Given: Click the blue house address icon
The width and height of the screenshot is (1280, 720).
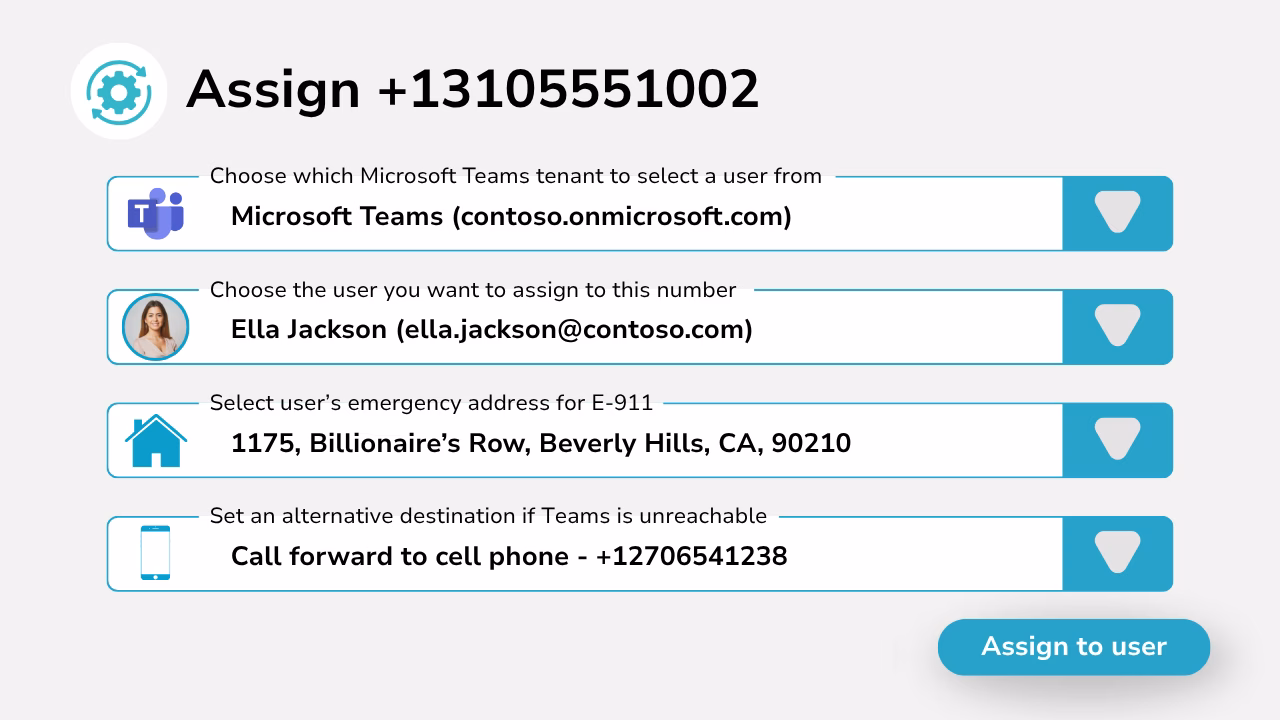Looking at the screenshot, I should tap(155, 441).
